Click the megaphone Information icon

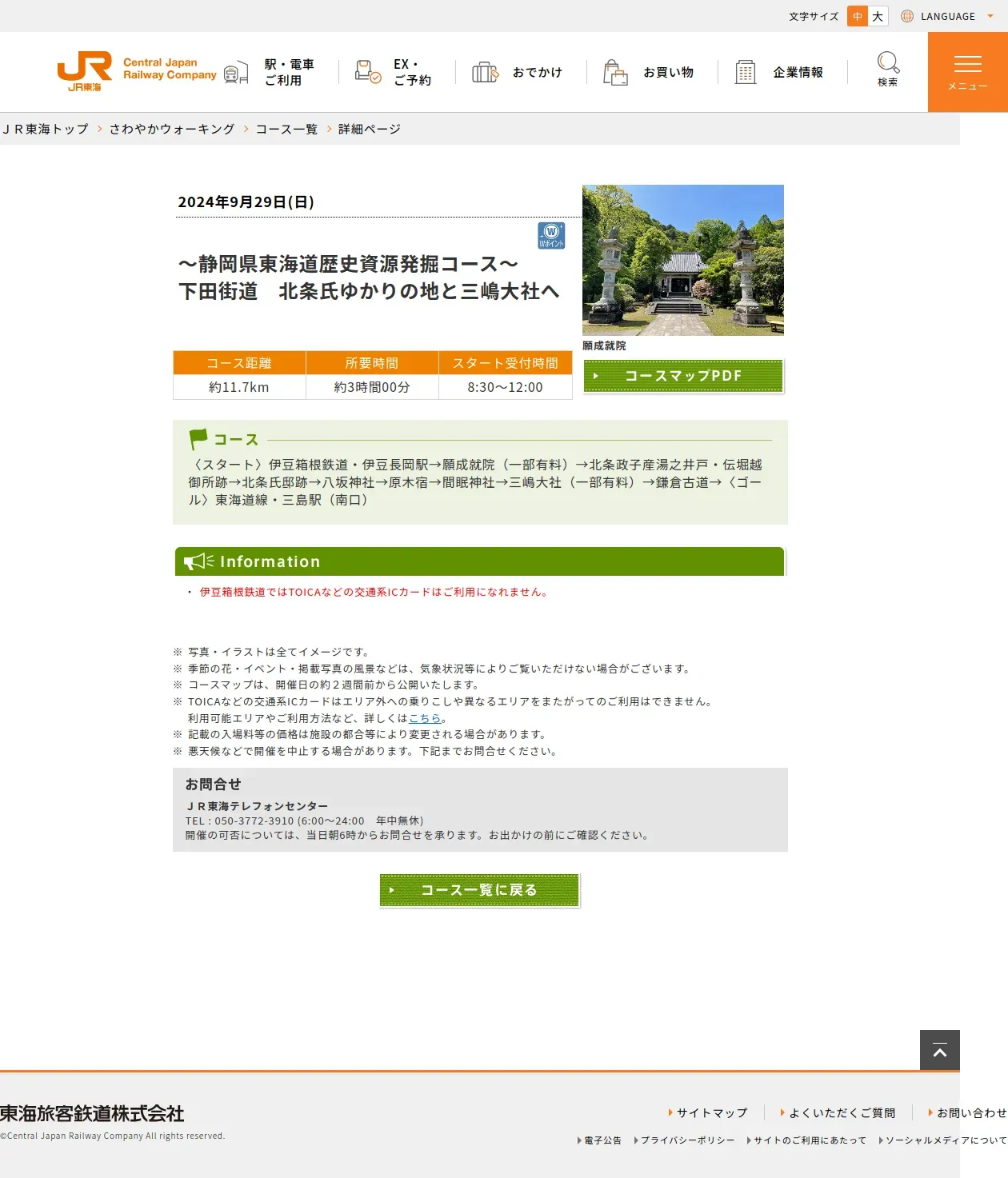point(198,561)
